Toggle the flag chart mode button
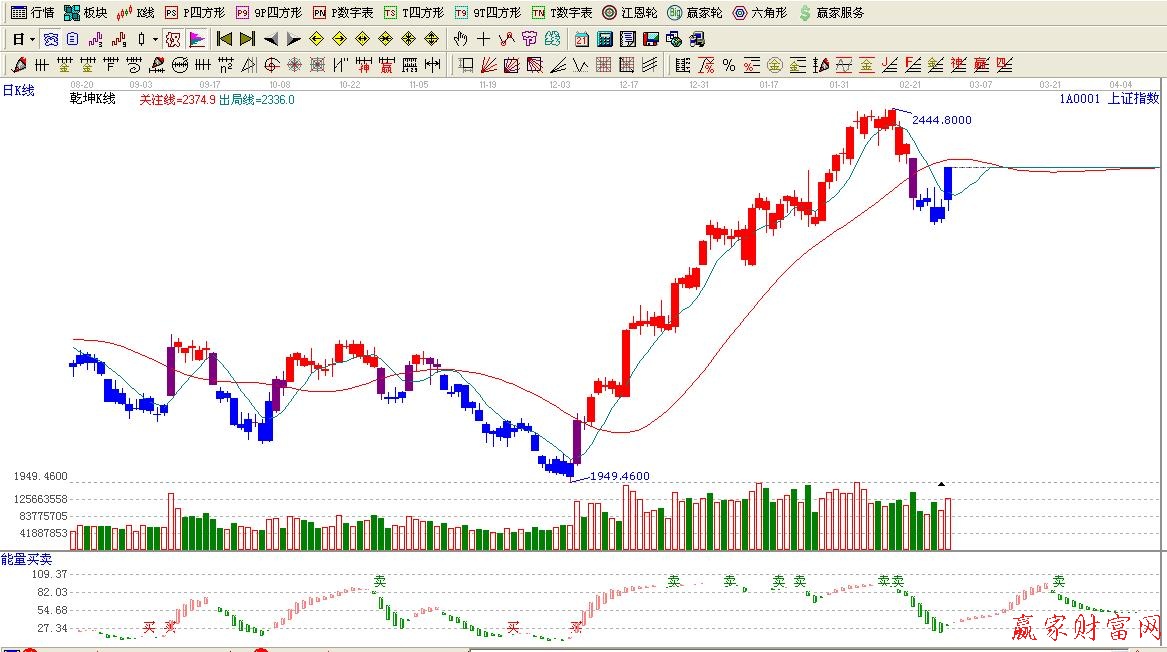 pyautogui.click(x=197, y=39)
